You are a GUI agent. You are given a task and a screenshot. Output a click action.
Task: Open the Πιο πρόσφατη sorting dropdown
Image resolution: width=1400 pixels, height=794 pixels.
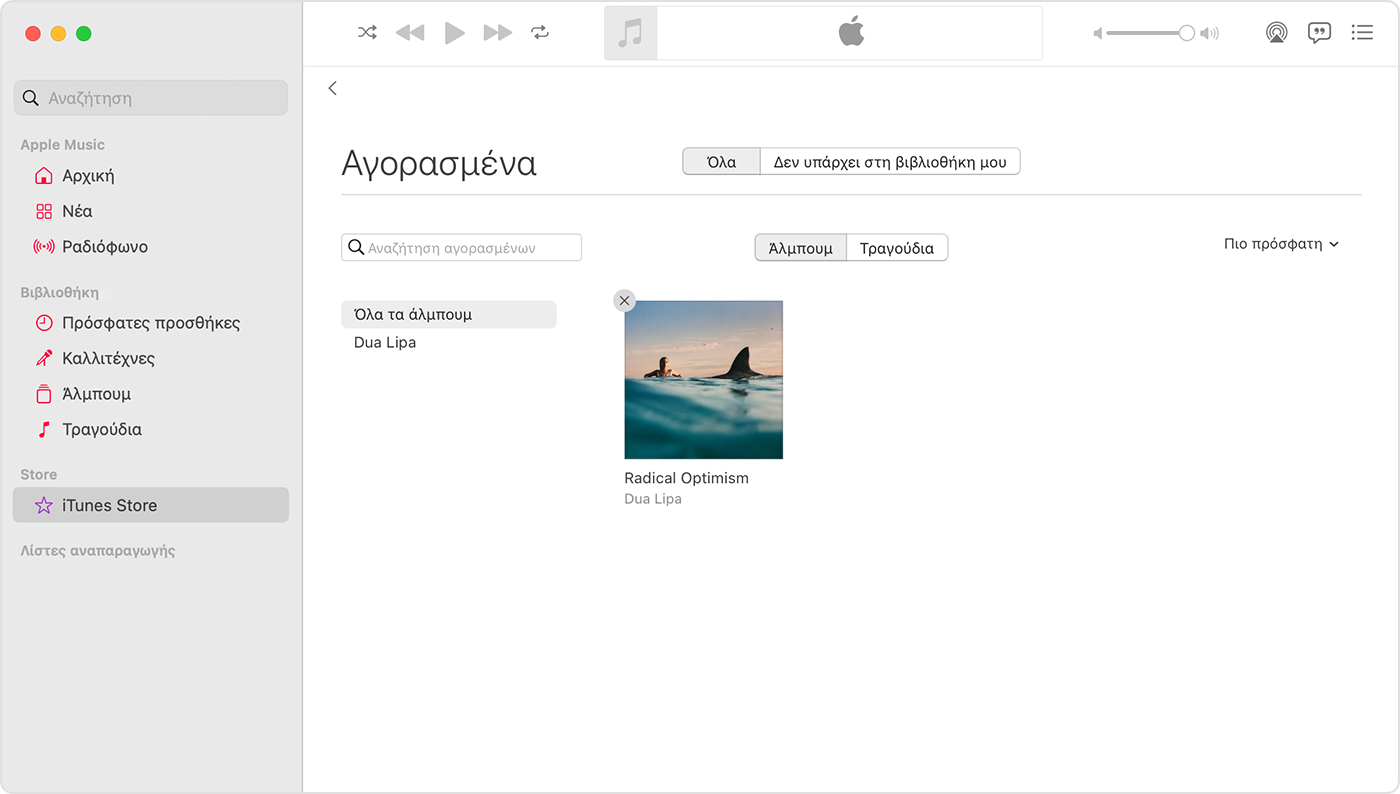[x=1281, y=243]
